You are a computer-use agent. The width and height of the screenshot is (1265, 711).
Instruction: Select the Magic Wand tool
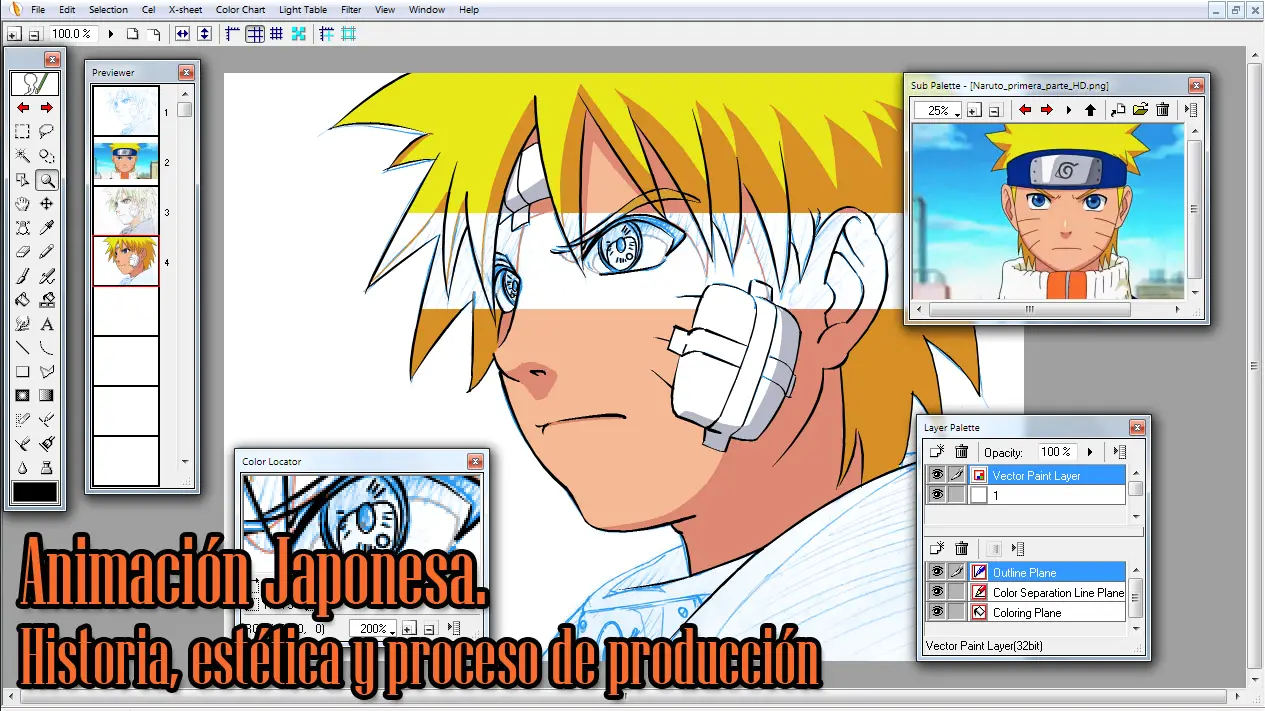click(22, 156)
